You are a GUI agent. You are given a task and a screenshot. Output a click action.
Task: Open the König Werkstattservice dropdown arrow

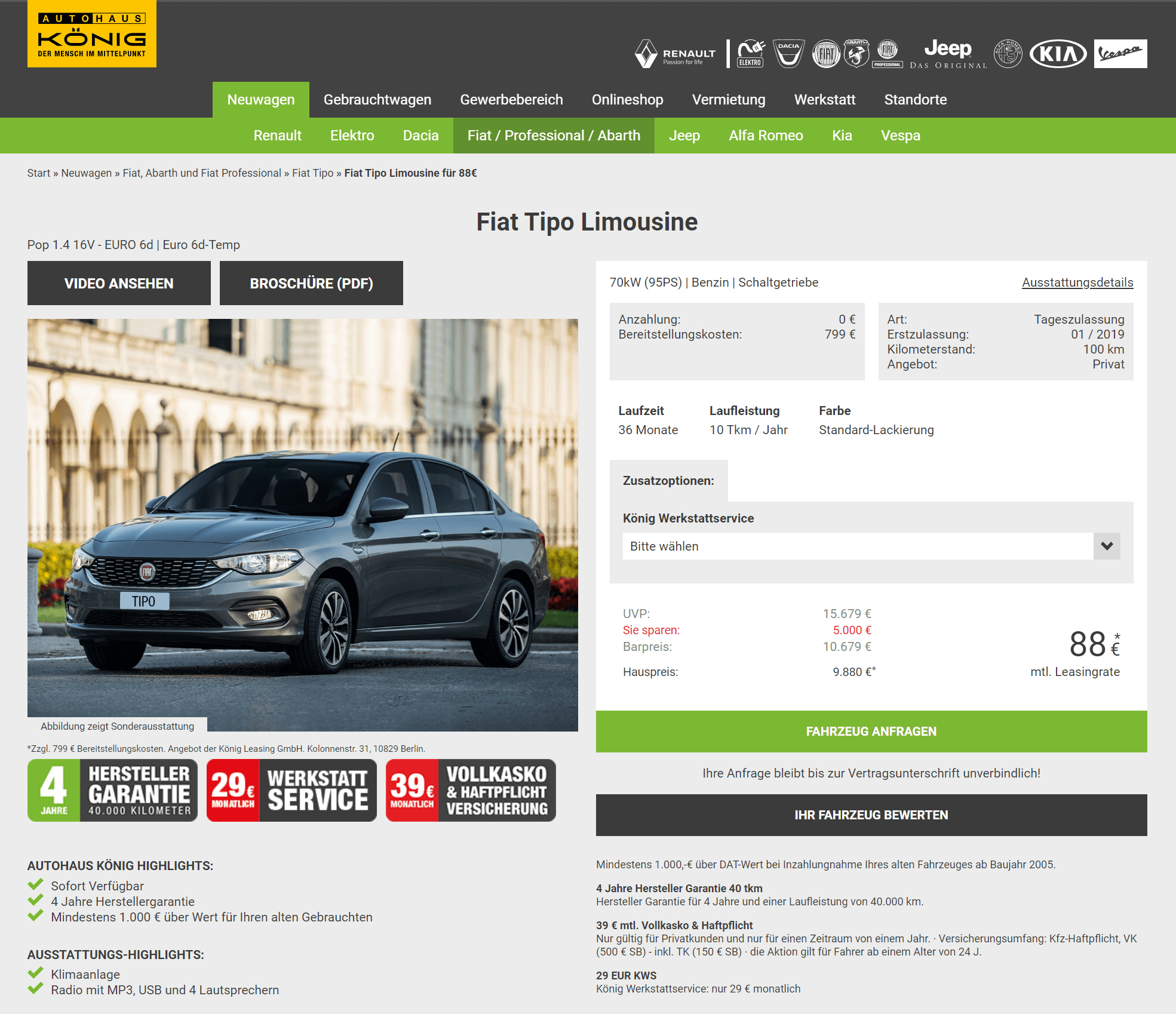tap(1107, 546)
